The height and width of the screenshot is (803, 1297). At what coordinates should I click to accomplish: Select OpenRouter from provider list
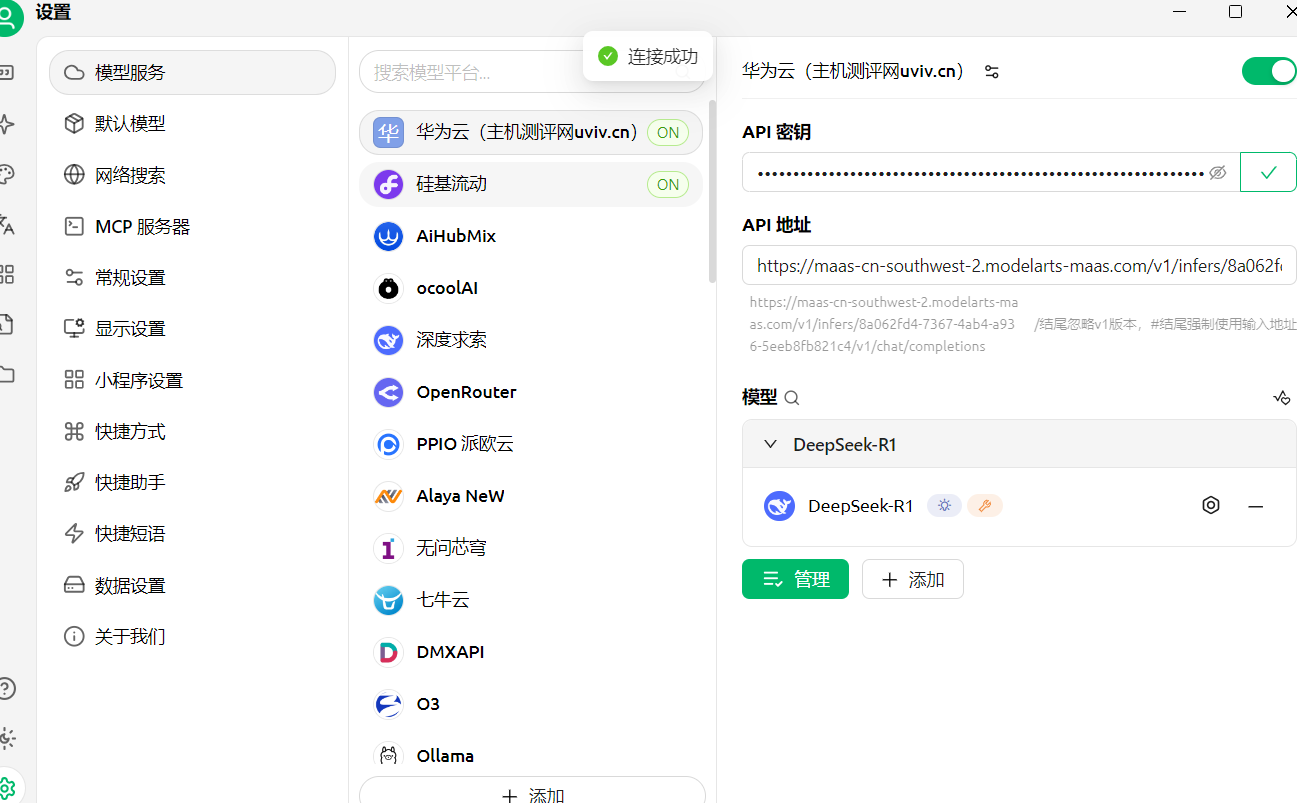[x=466, y=392]
